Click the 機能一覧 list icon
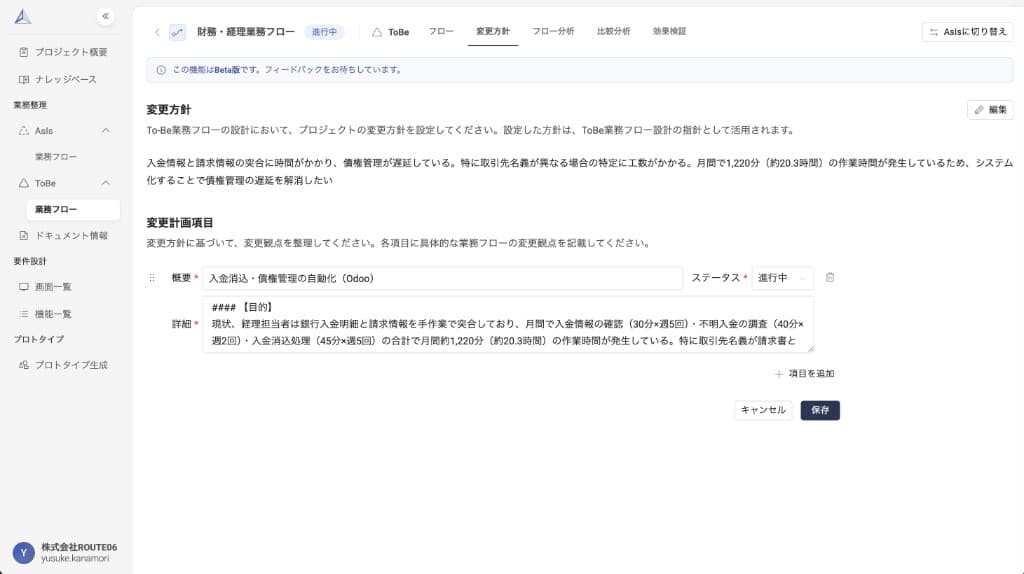The height and width of the screenshot is (574, 1024). click(24, 314)
